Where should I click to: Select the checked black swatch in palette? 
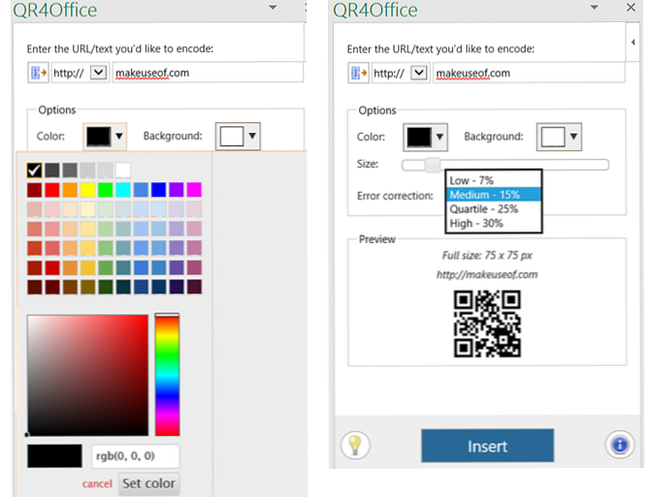click(x=34, y=170)
